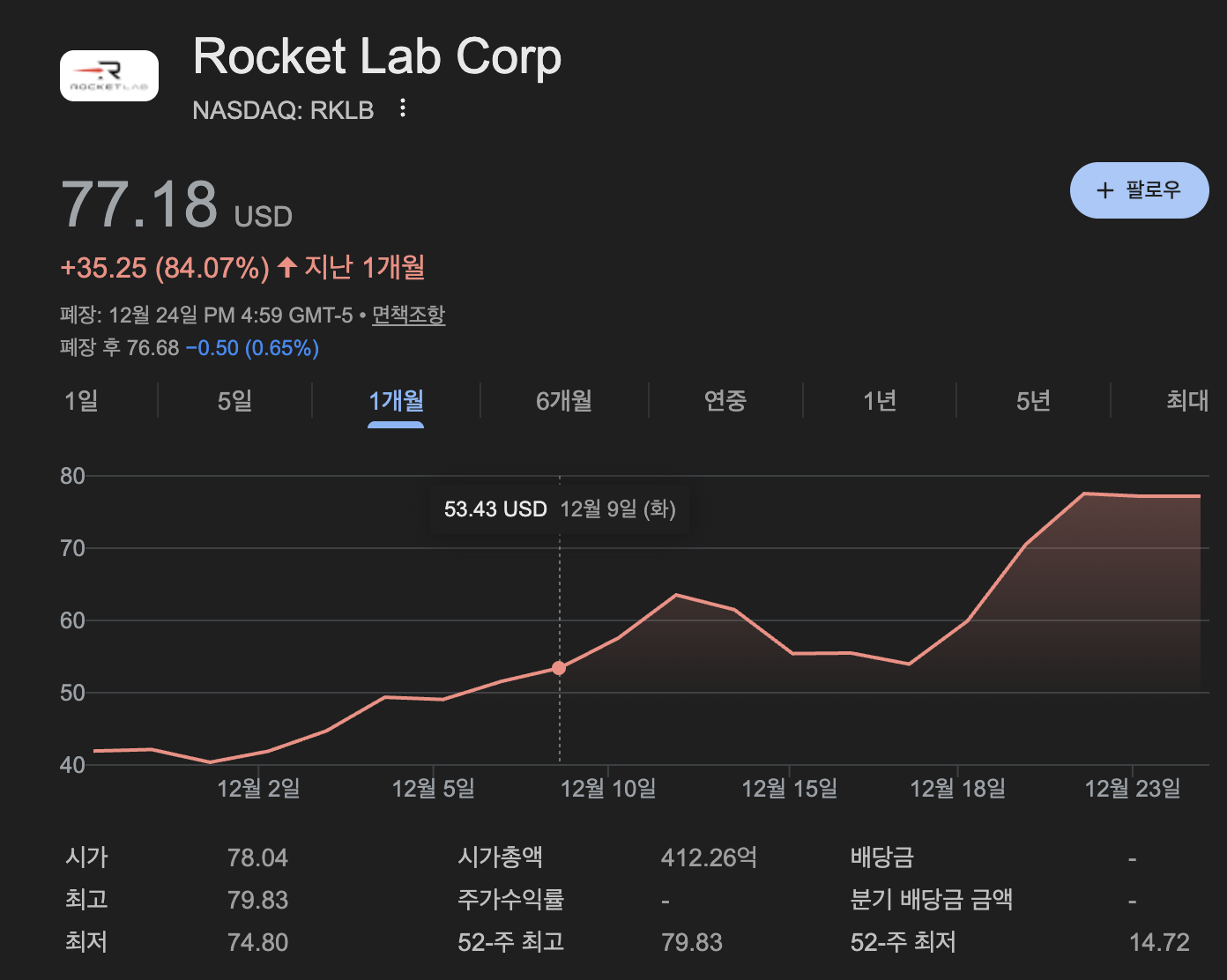Click the 12월 15일 axis label

[x=789, y=788]
